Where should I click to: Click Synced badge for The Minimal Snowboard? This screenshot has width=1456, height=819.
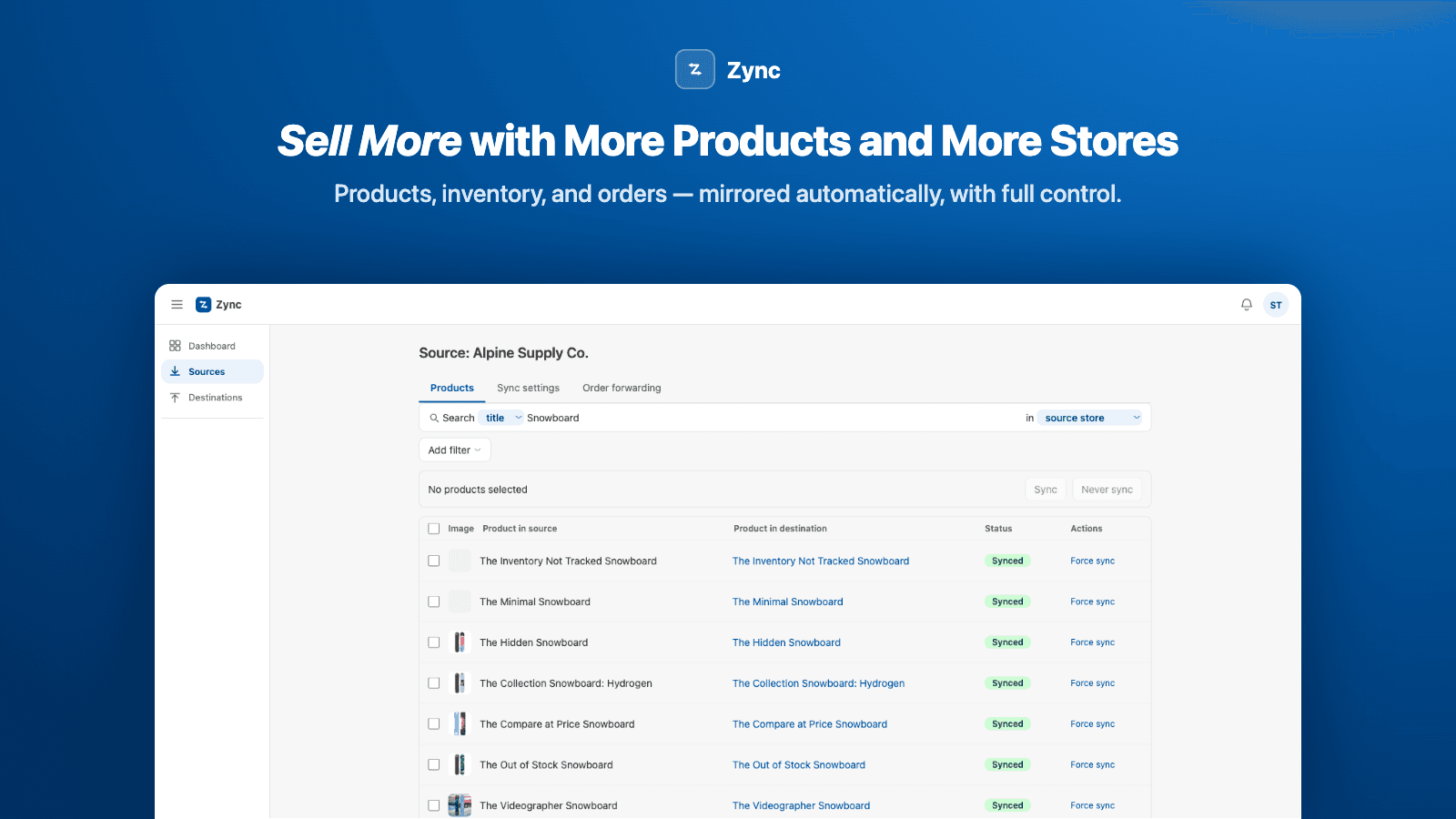coord(1007,602)
